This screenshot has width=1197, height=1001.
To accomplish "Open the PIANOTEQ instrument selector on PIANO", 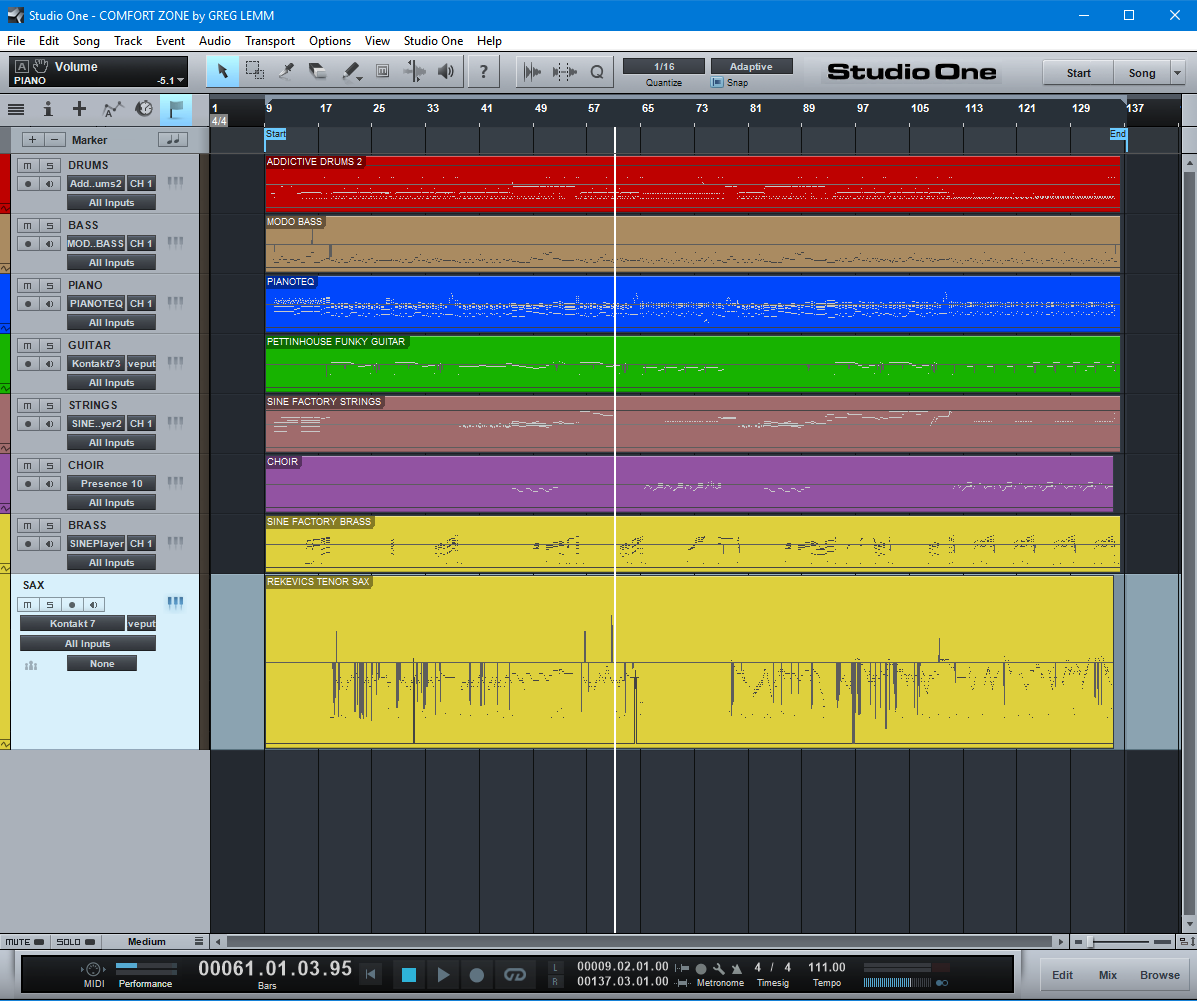I will point(95,304).
